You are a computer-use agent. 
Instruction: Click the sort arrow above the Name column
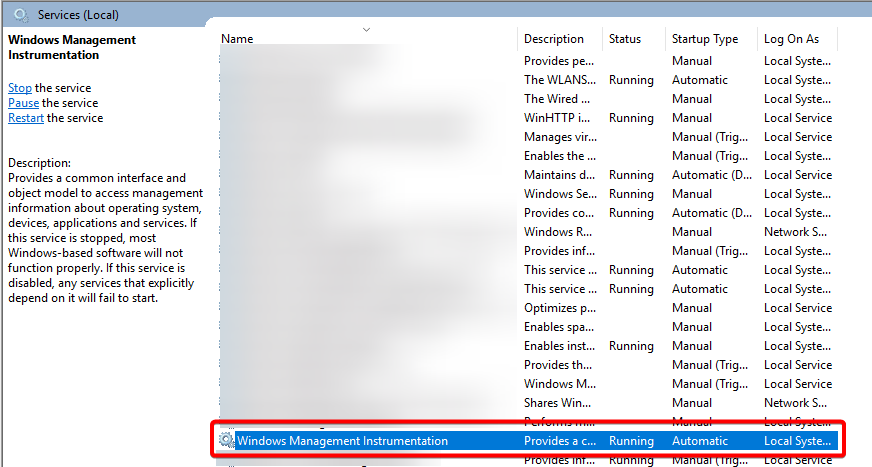[366, 29]
